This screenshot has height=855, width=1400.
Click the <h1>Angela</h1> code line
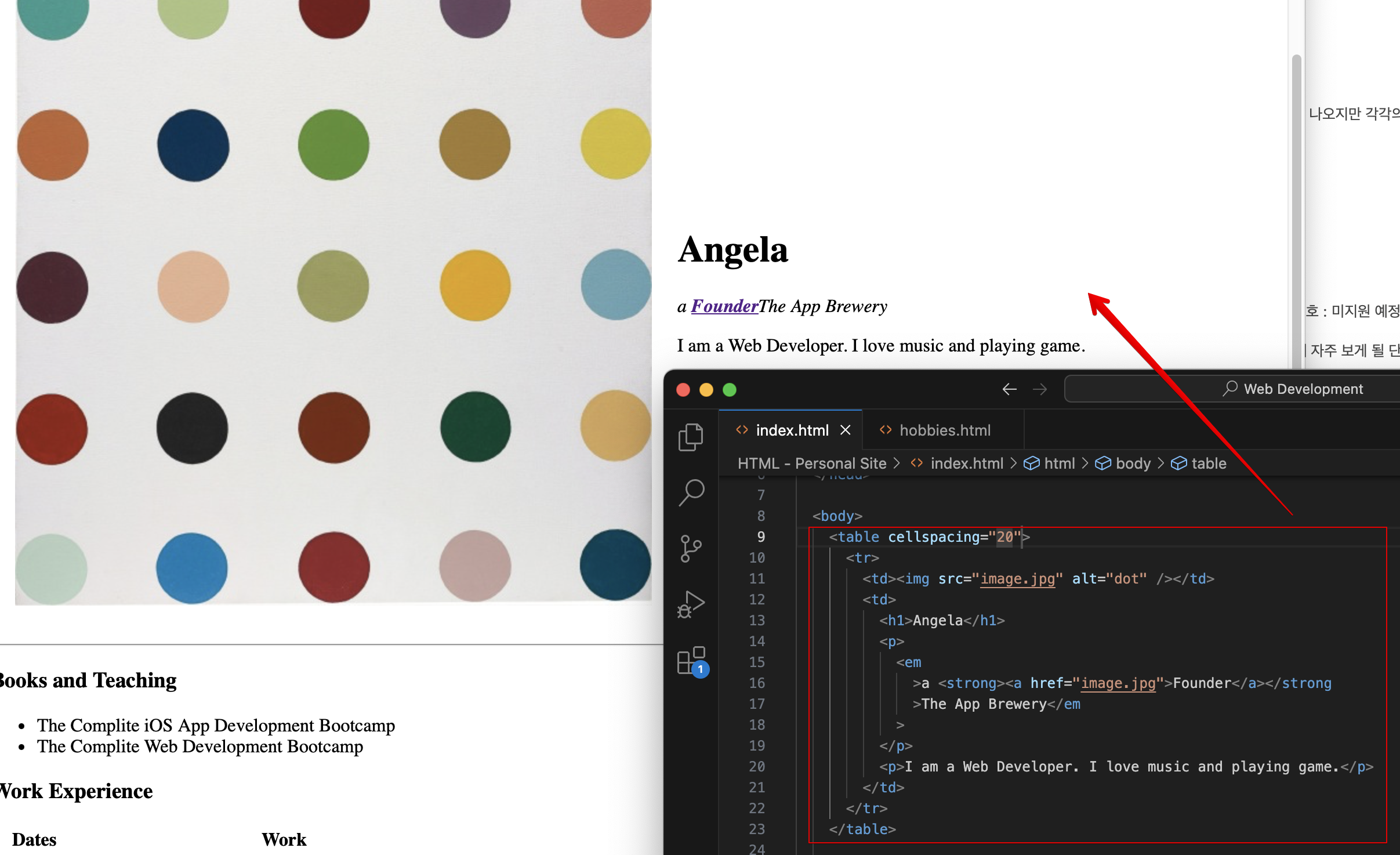pyautogui.click(x=942, y=620)
